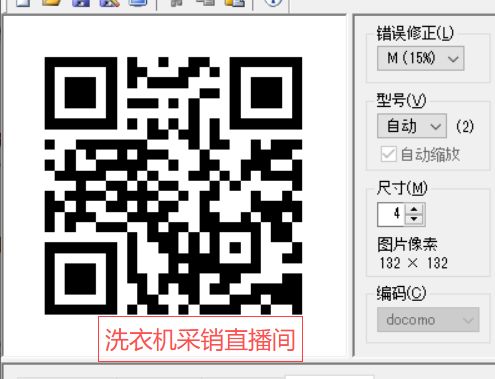This screenshot has width=495, height=379.
Task: Toggle the 自动缩放 checkbox
Action: tap(388, 154)
